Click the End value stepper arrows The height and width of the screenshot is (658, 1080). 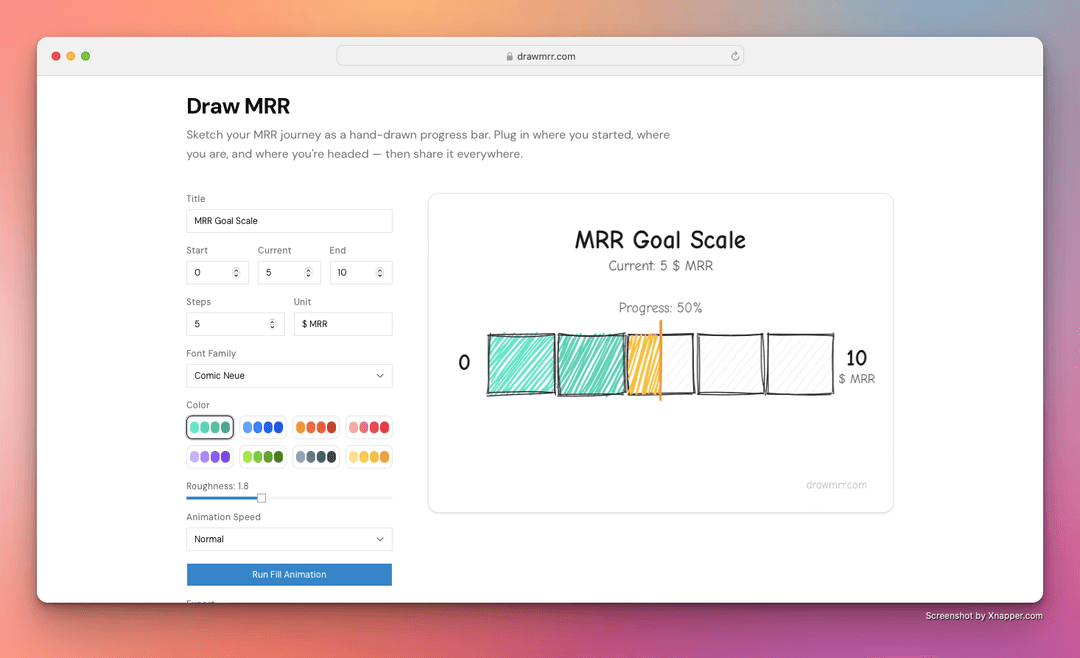coord(380,272)
